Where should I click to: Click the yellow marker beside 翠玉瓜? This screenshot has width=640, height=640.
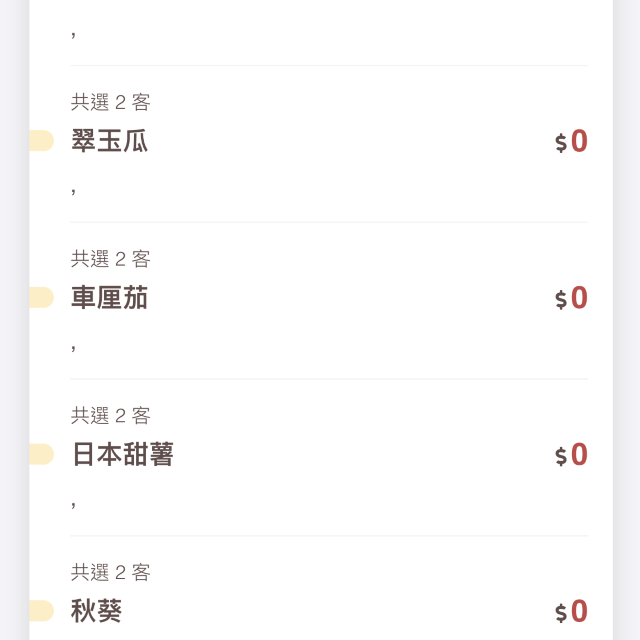[41, 141]
